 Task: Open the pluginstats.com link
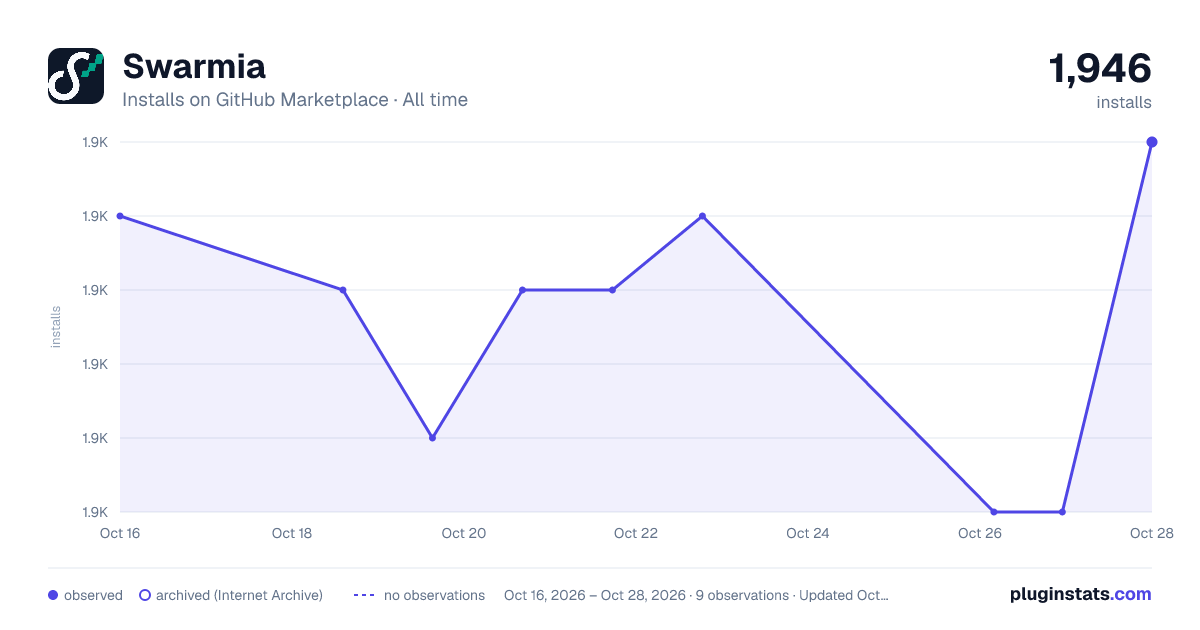click(x=1081, y=594)
